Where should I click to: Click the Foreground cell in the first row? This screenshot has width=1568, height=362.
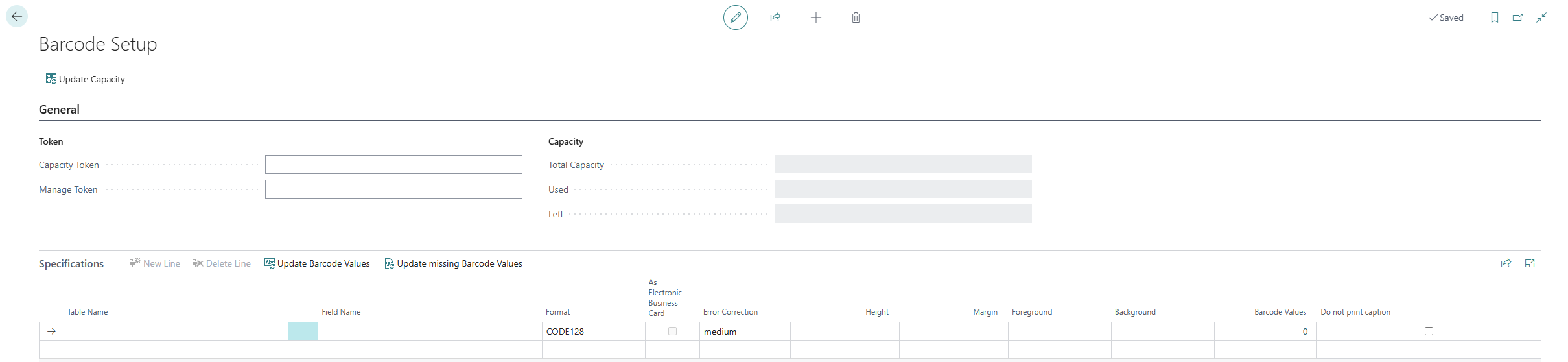tap(1059, 332)
